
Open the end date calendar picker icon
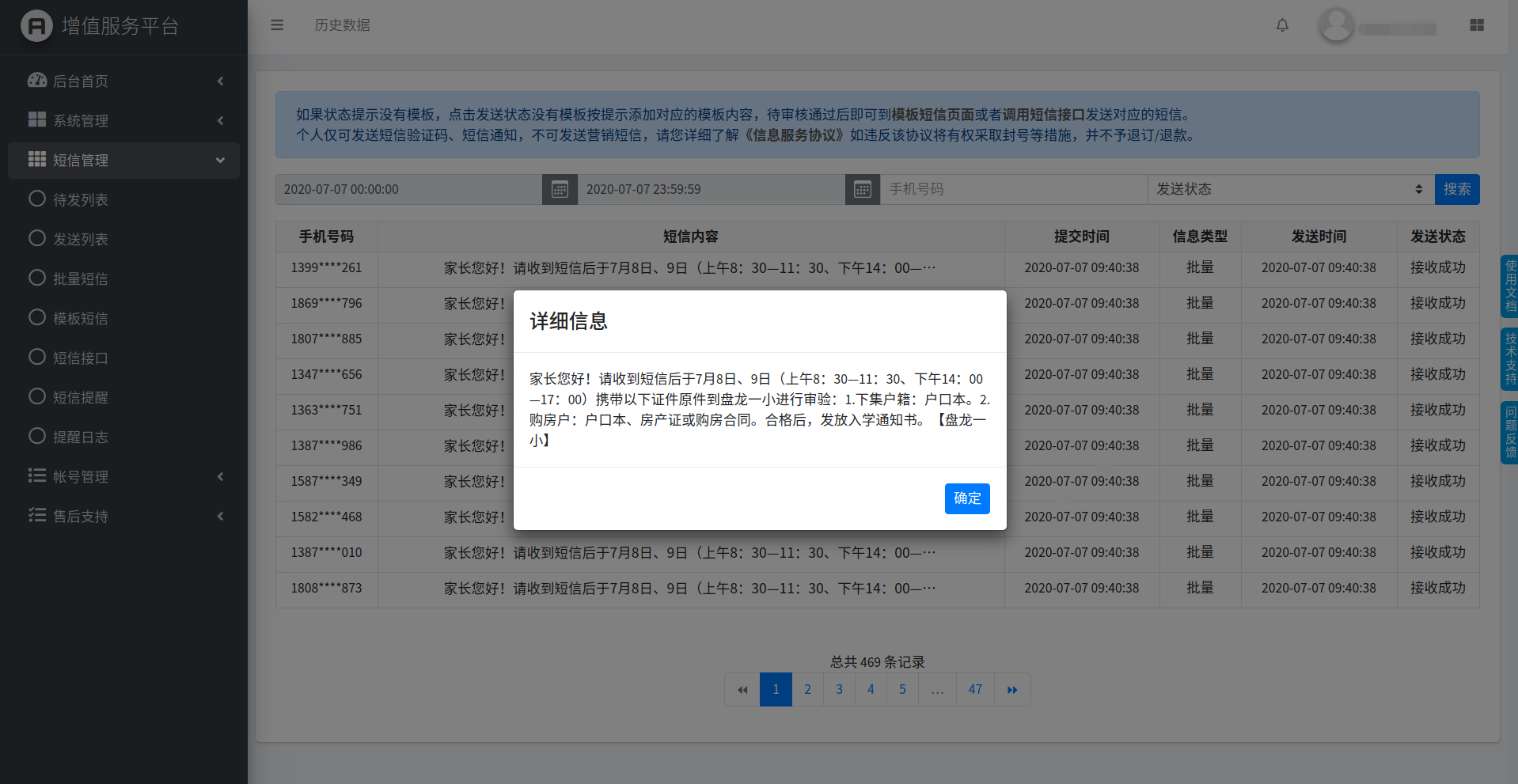863,190
